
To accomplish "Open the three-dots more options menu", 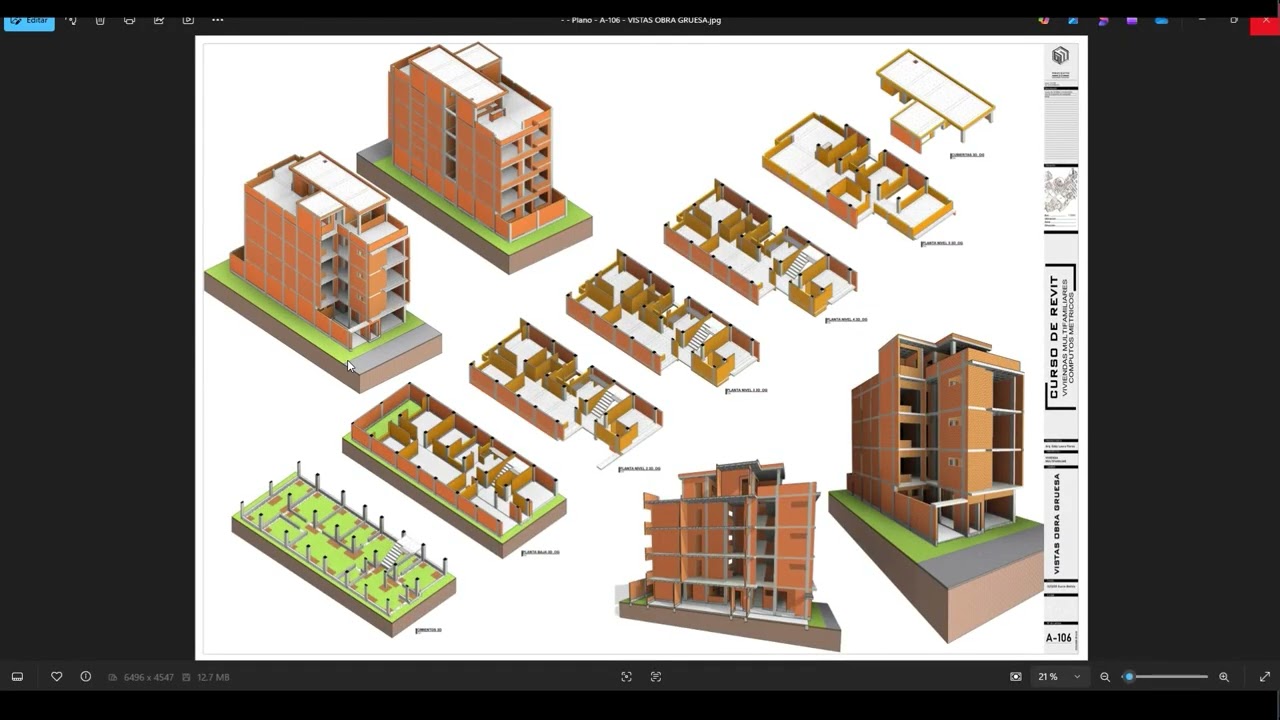I will pos(218,20).
